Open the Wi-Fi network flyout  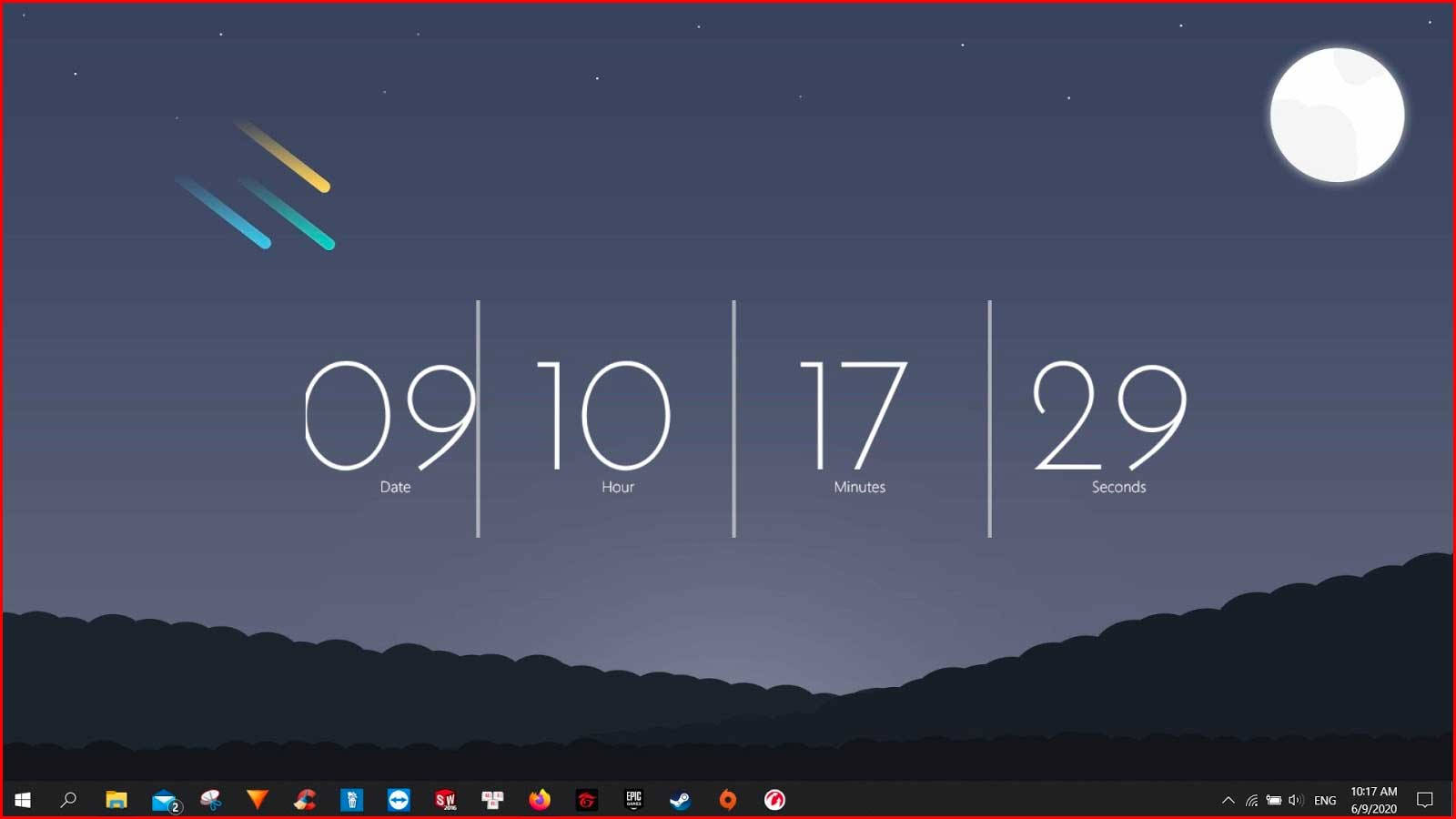[1252, 801]
